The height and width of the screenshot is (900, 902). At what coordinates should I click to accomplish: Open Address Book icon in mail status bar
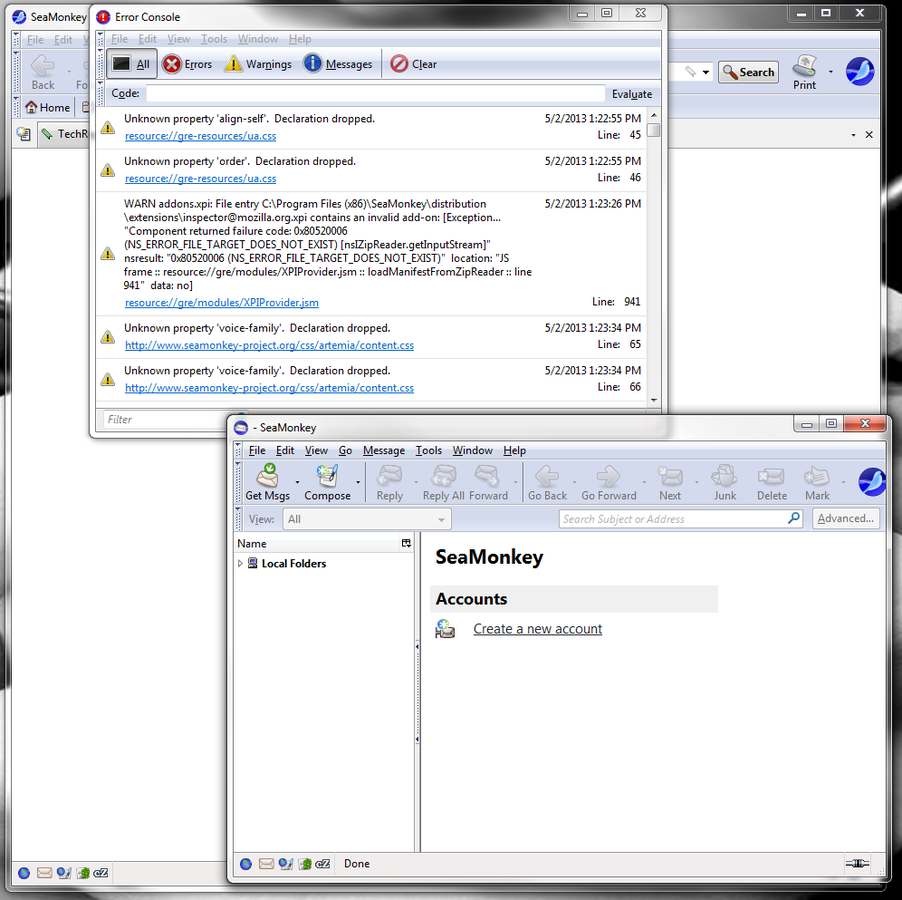(305, 864)
